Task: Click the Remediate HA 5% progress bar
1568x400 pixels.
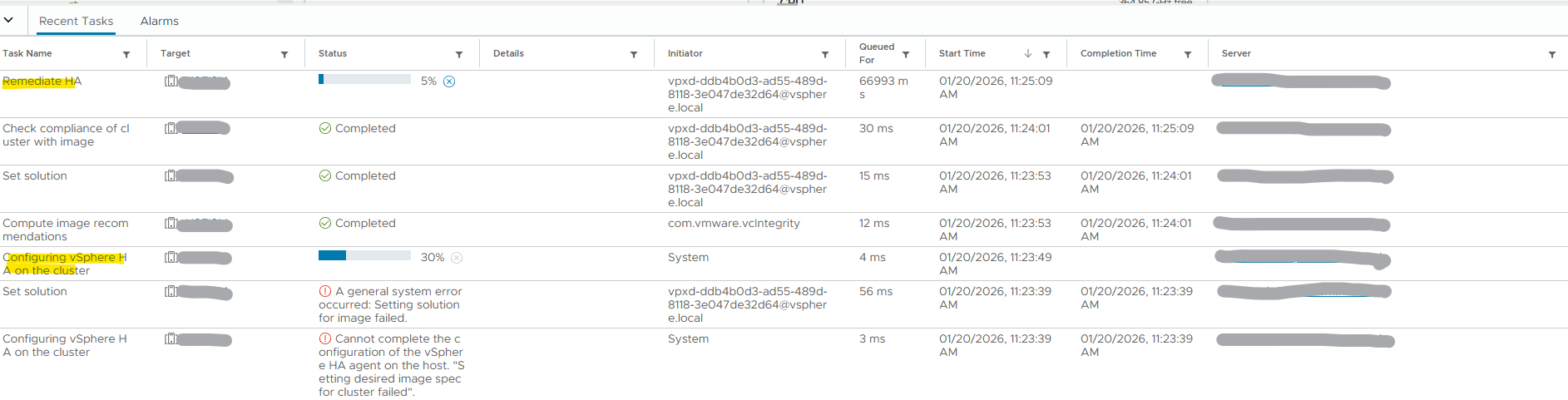Action: tap(364, 80)
